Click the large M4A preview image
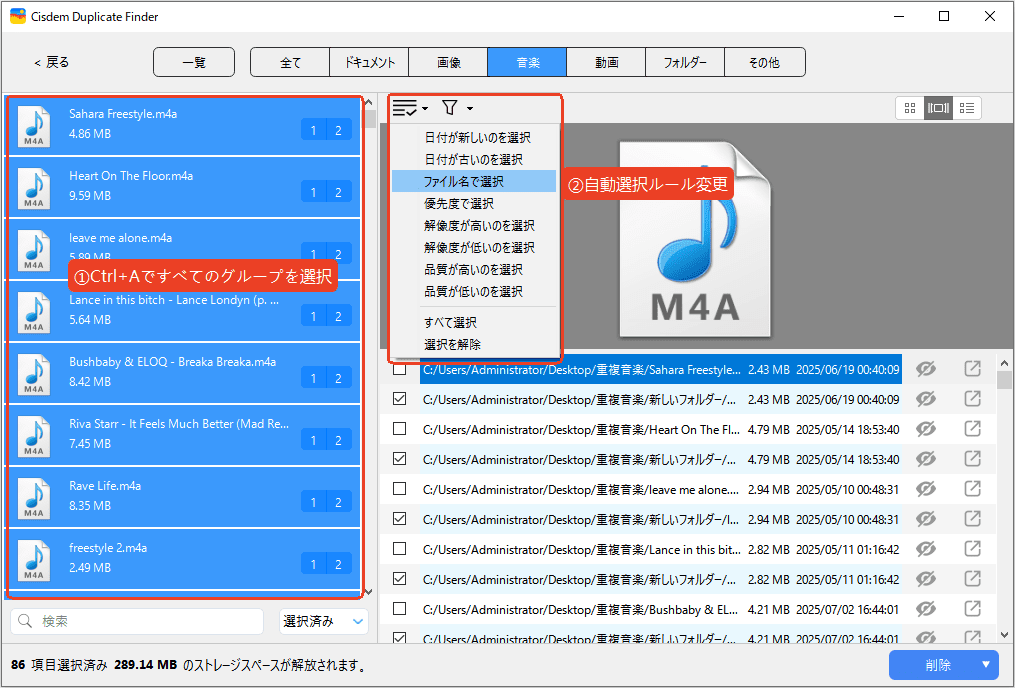 click(x=694, y=240)
